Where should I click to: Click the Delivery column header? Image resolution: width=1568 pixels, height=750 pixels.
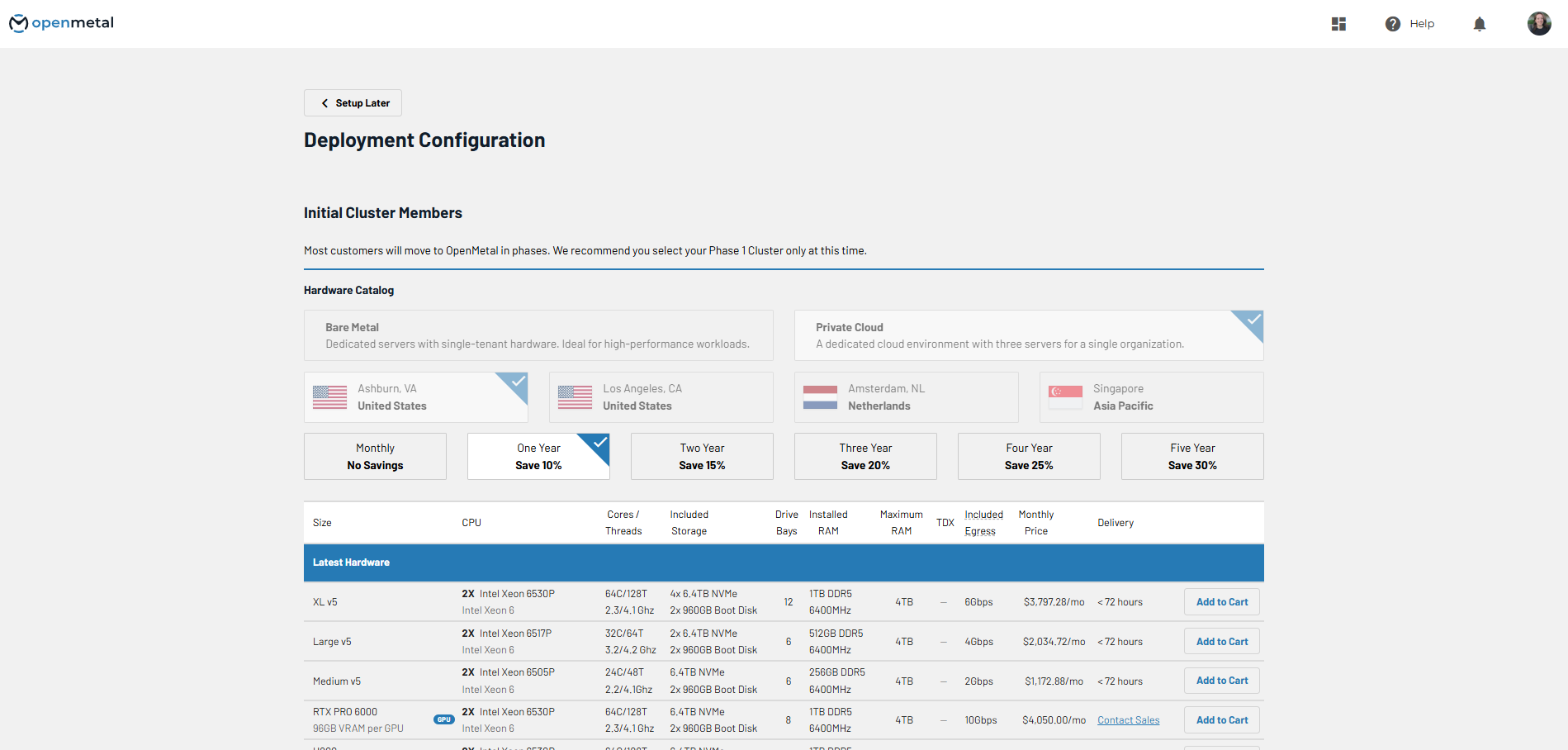(x=1116, y=523)
